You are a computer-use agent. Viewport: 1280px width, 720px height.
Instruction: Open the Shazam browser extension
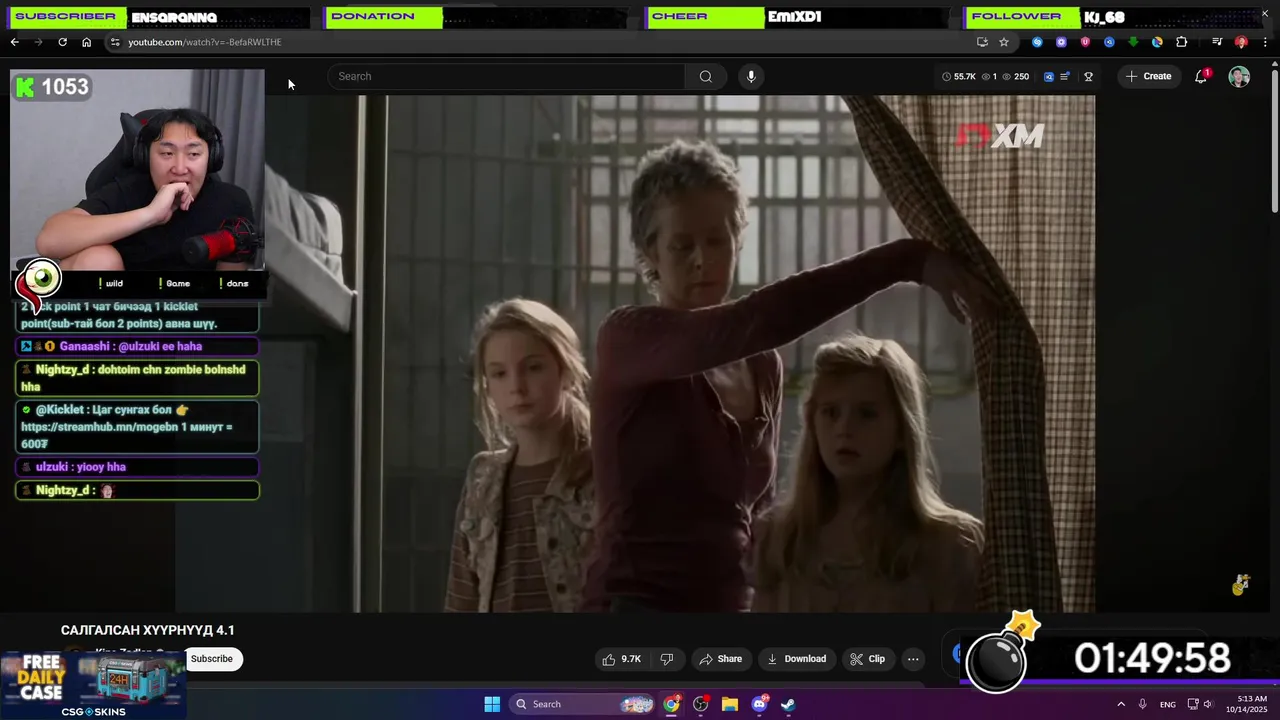(x=1037, y=42)
